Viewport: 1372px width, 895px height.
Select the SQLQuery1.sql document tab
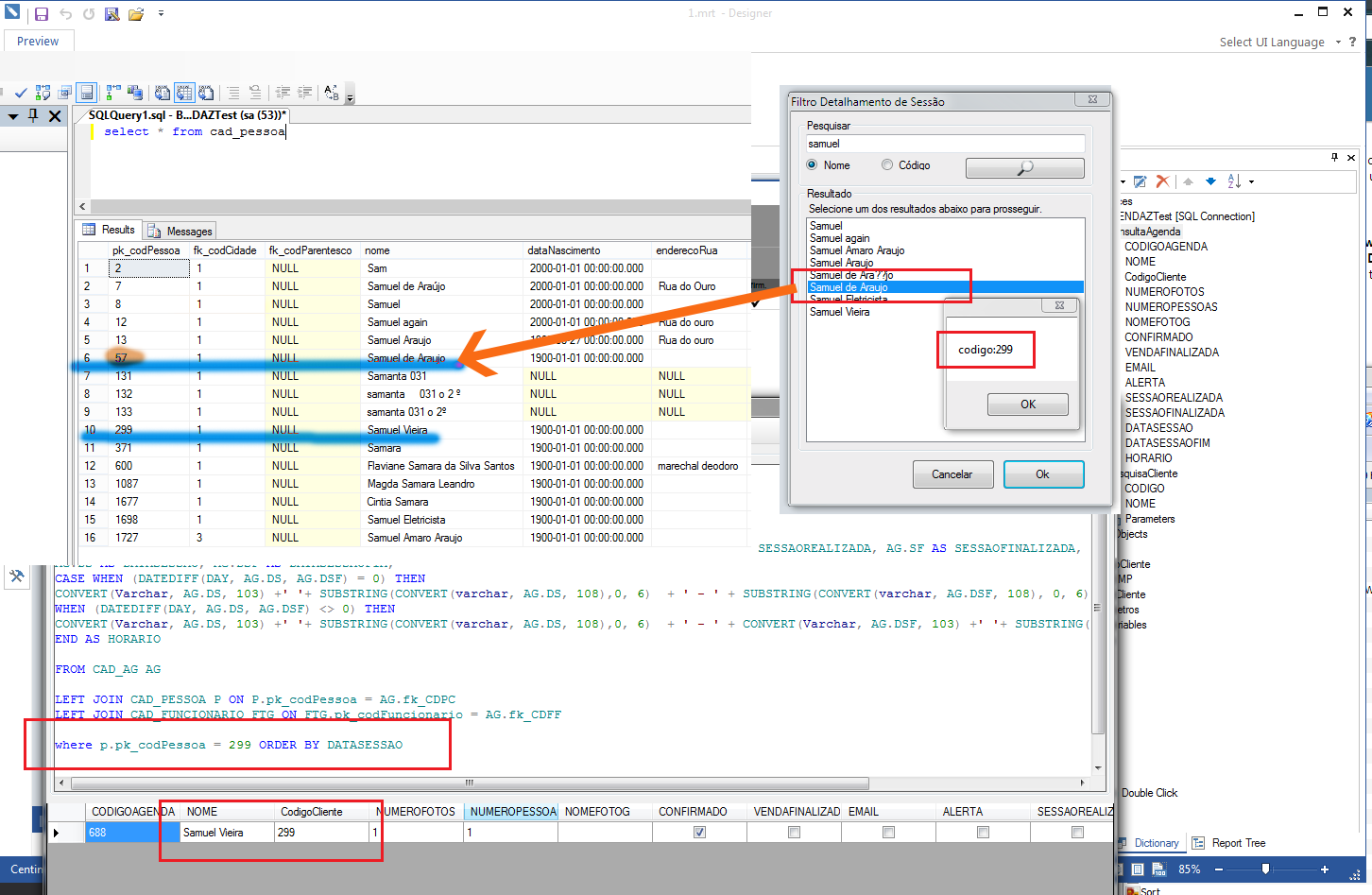pos(187,114)
